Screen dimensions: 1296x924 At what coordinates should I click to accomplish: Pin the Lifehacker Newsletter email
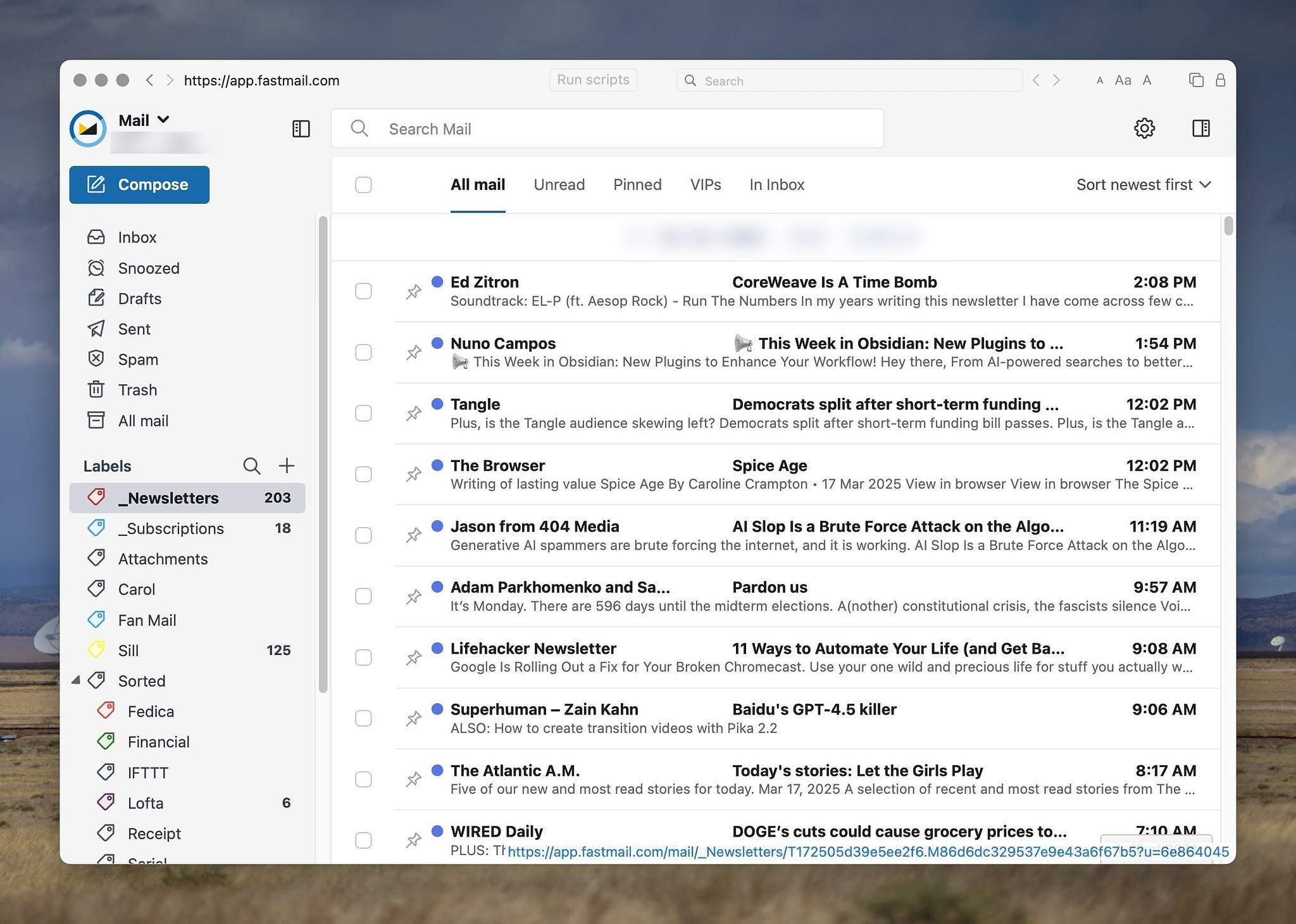coord(414,658)
